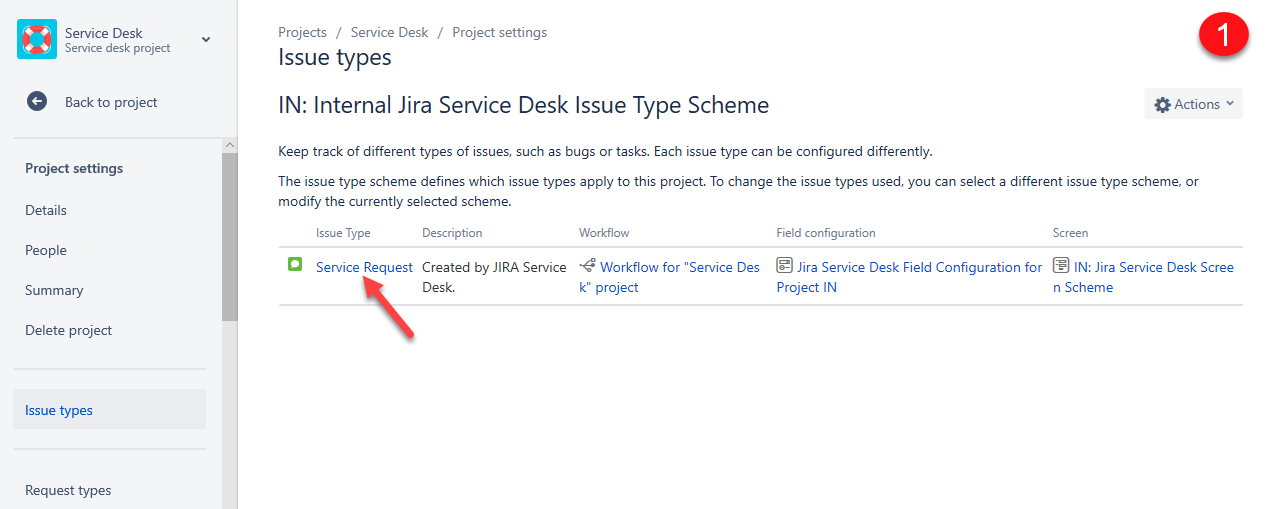This screenshot has height=509, width=1265.
Task: Click the screen scheme icon
Action: click(1061, 266)
